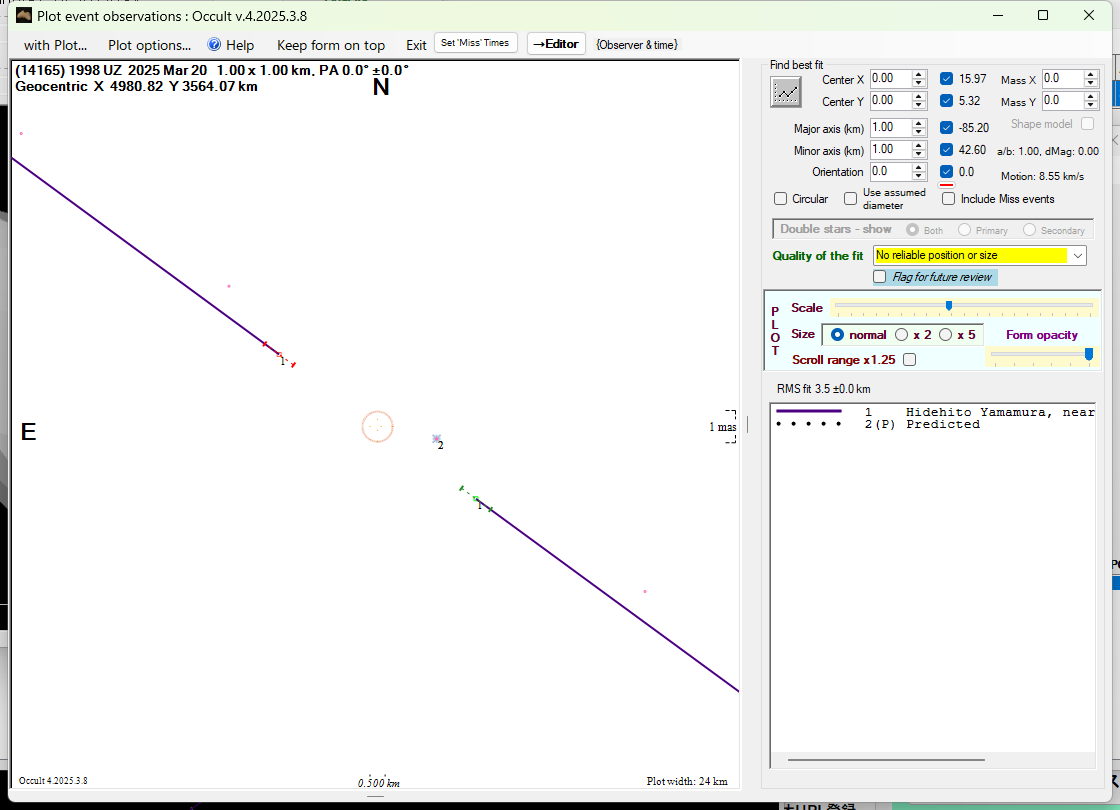This screenshot has height=810, width=1120.
Task: Click the star marker labeled 2 in plot
Action: coord(436,439)
